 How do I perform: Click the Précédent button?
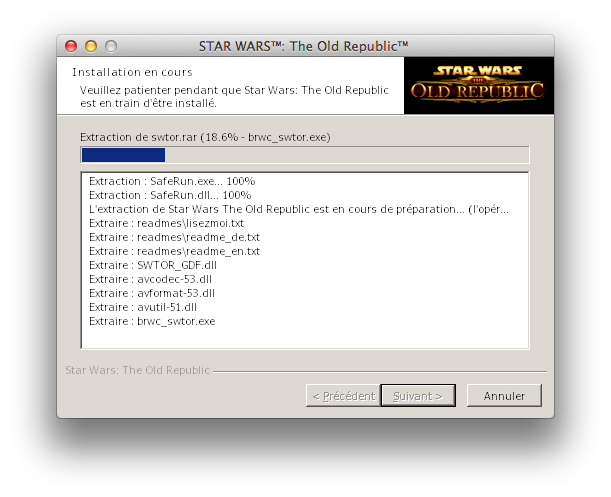coord(343,396)
